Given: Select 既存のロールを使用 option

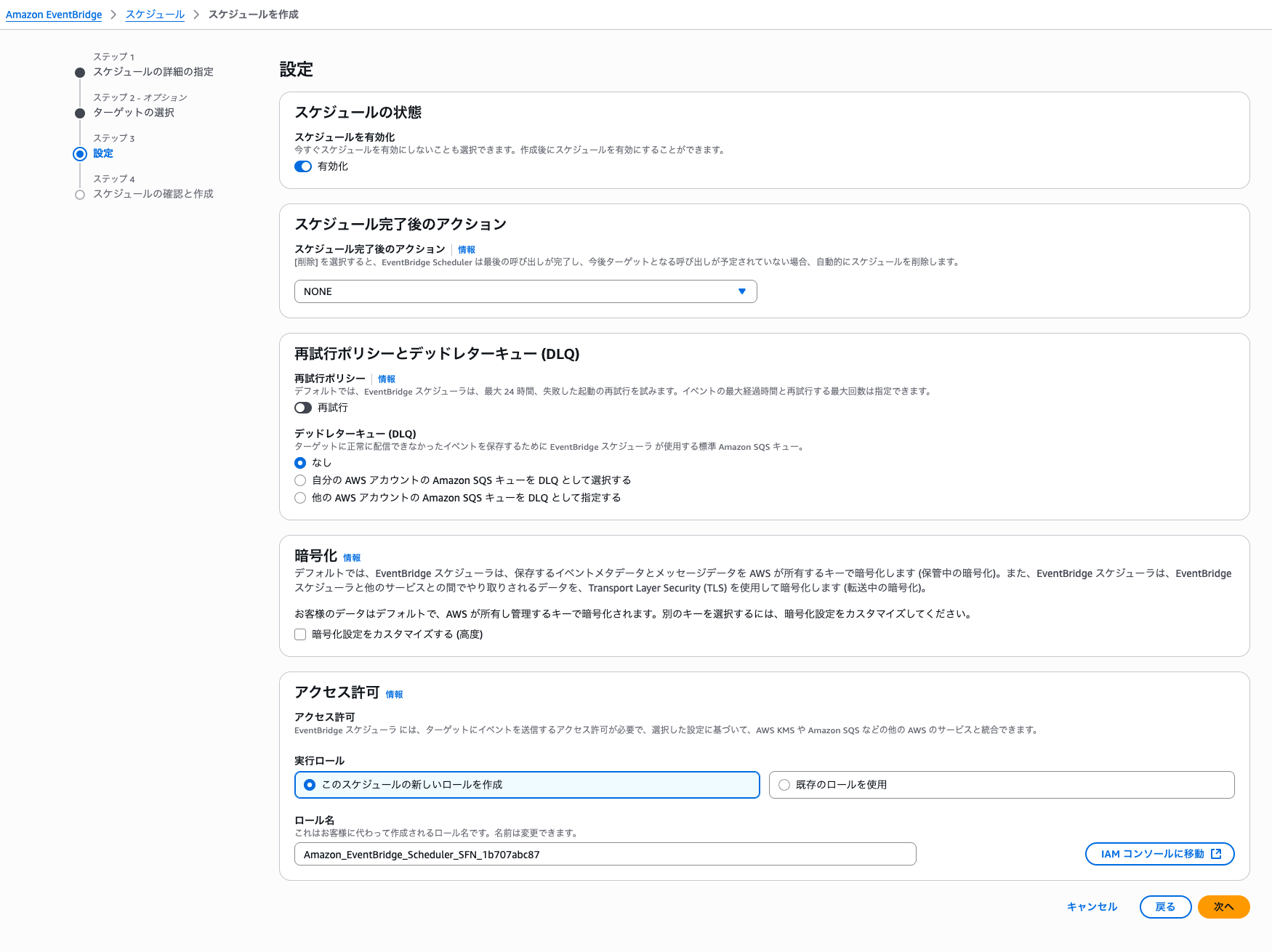Looking at the screenshot, I should click(x=784, y=785).
